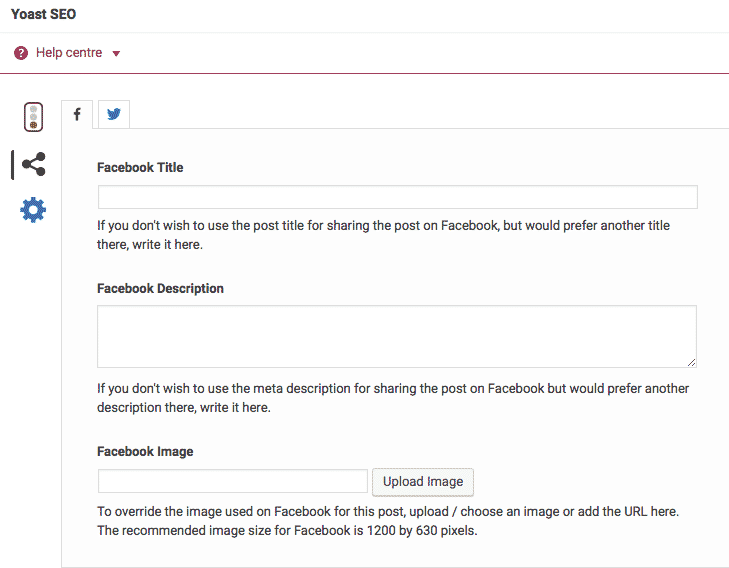This screenshot has height=568, width=729.
Task: Focus the Facebook Description text area
Action: point(397,337)
